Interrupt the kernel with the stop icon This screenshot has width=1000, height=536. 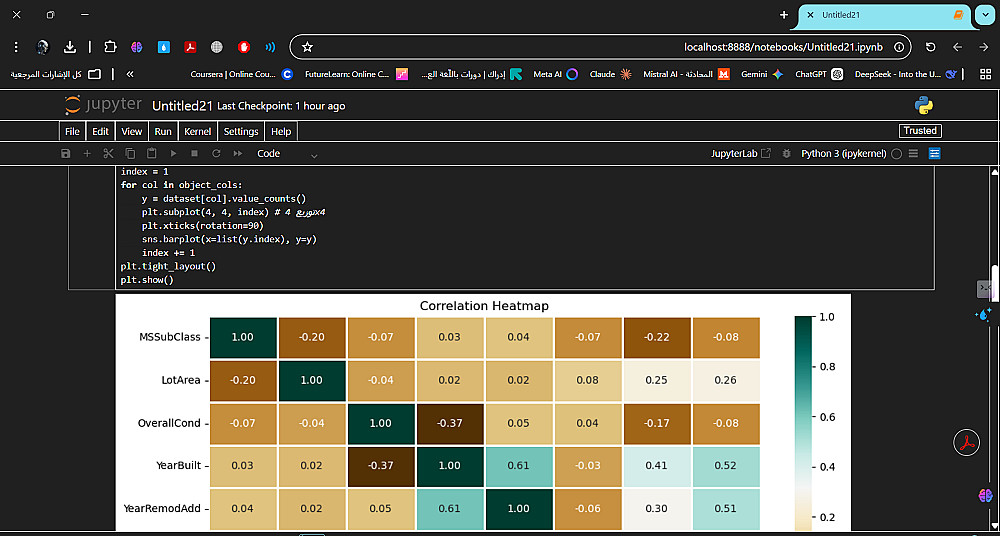(194, 154)
